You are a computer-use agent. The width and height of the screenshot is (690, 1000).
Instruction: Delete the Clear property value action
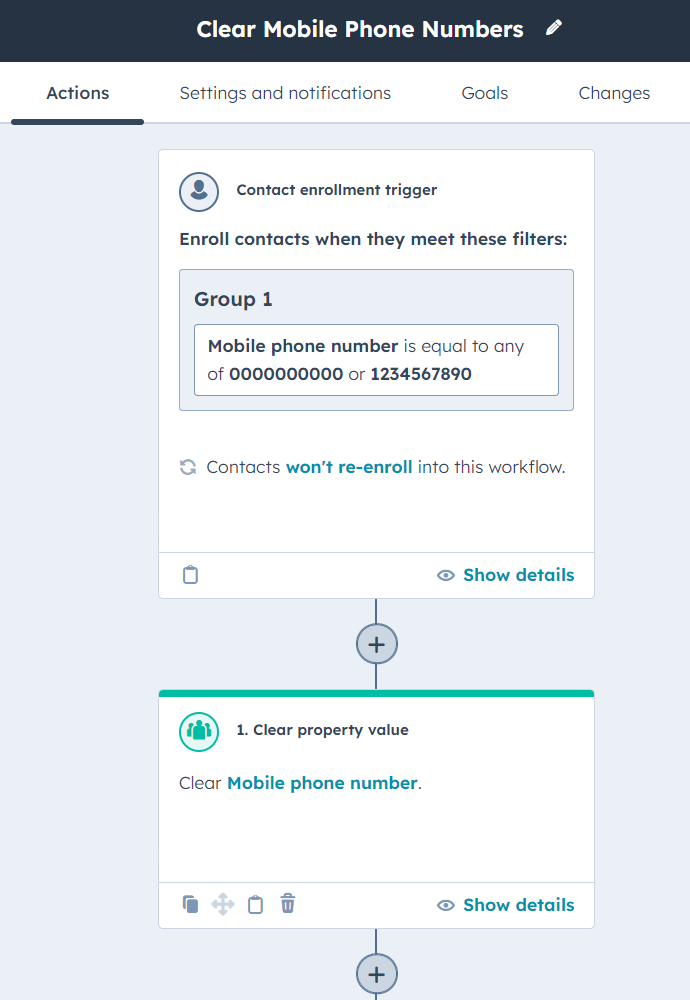[x=288, y=904]
